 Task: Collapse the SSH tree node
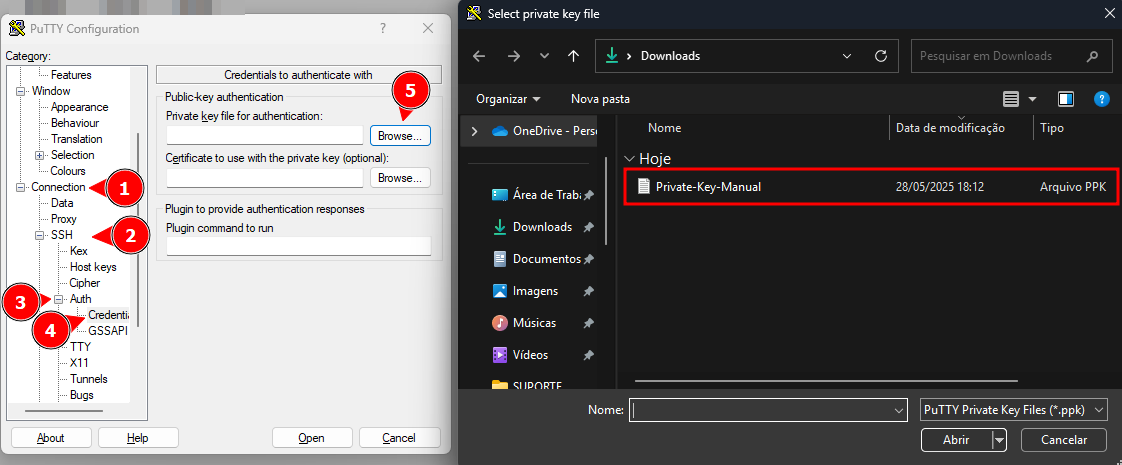39,235
